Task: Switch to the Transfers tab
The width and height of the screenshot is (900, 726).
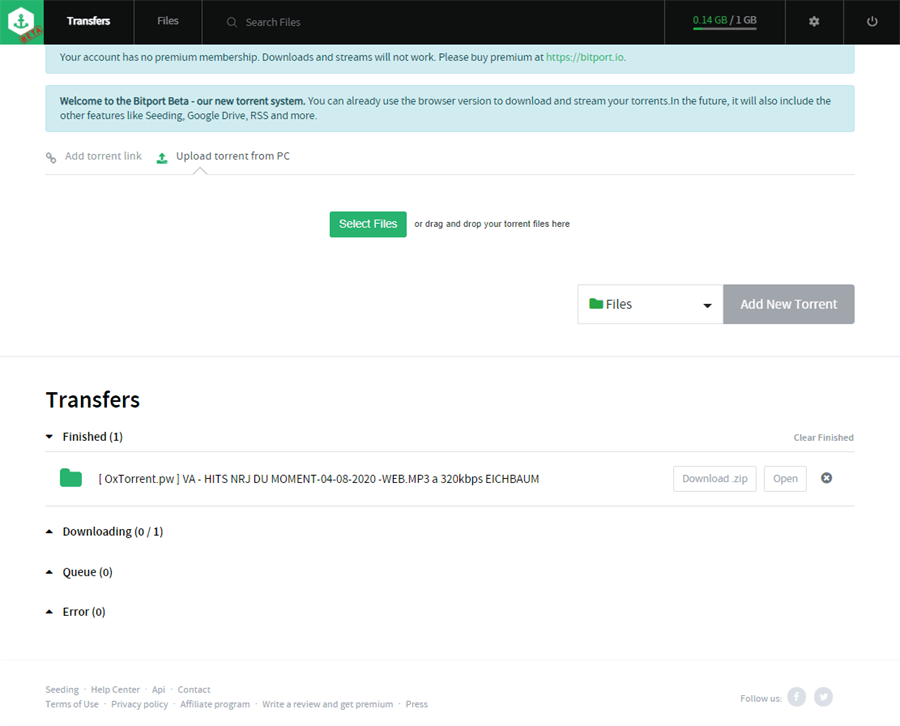Action: click(88, 21)
